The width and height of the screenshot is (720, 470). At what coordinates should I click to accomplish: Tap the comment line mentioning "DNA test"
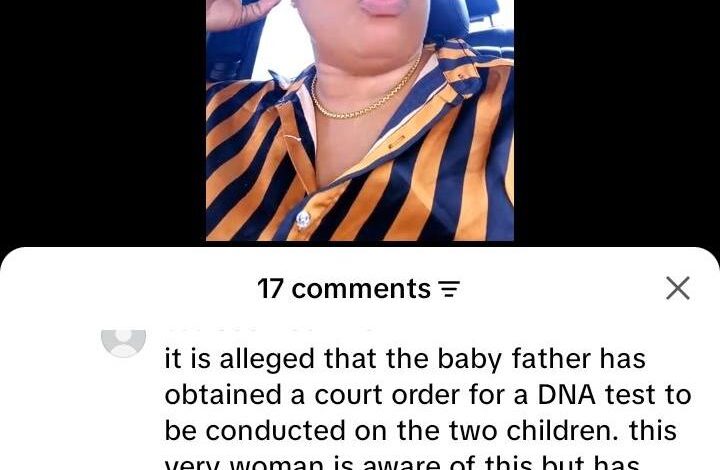pos(428,395)
